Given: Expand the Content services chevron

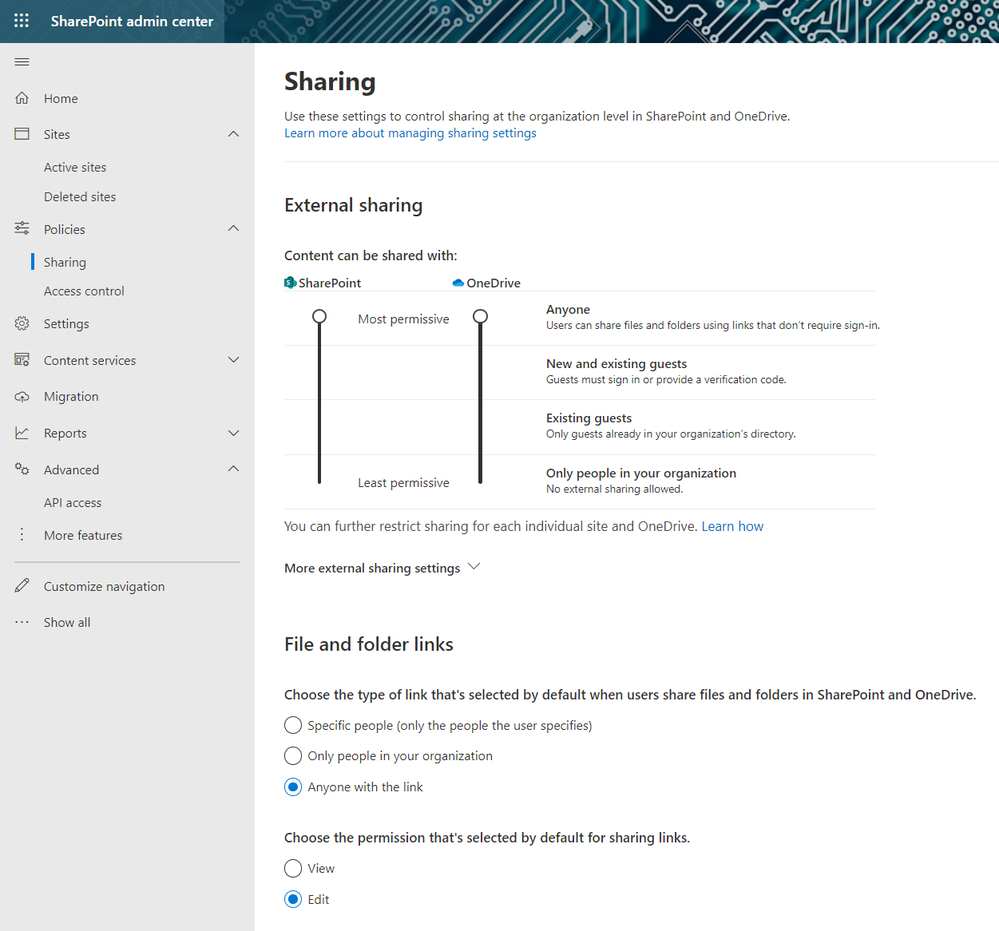Looking at the screenshot, I should point(234,360).
